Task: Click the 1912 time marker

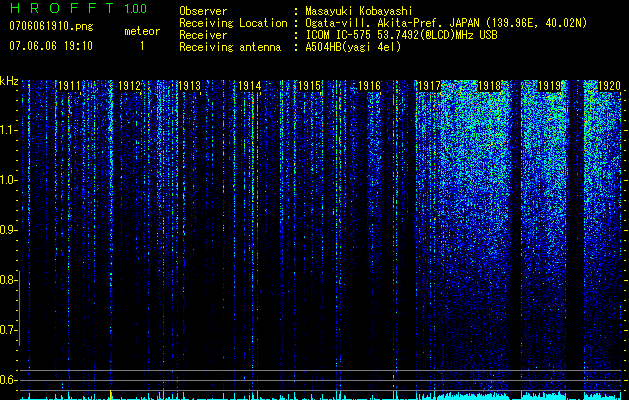Action: 130,86
